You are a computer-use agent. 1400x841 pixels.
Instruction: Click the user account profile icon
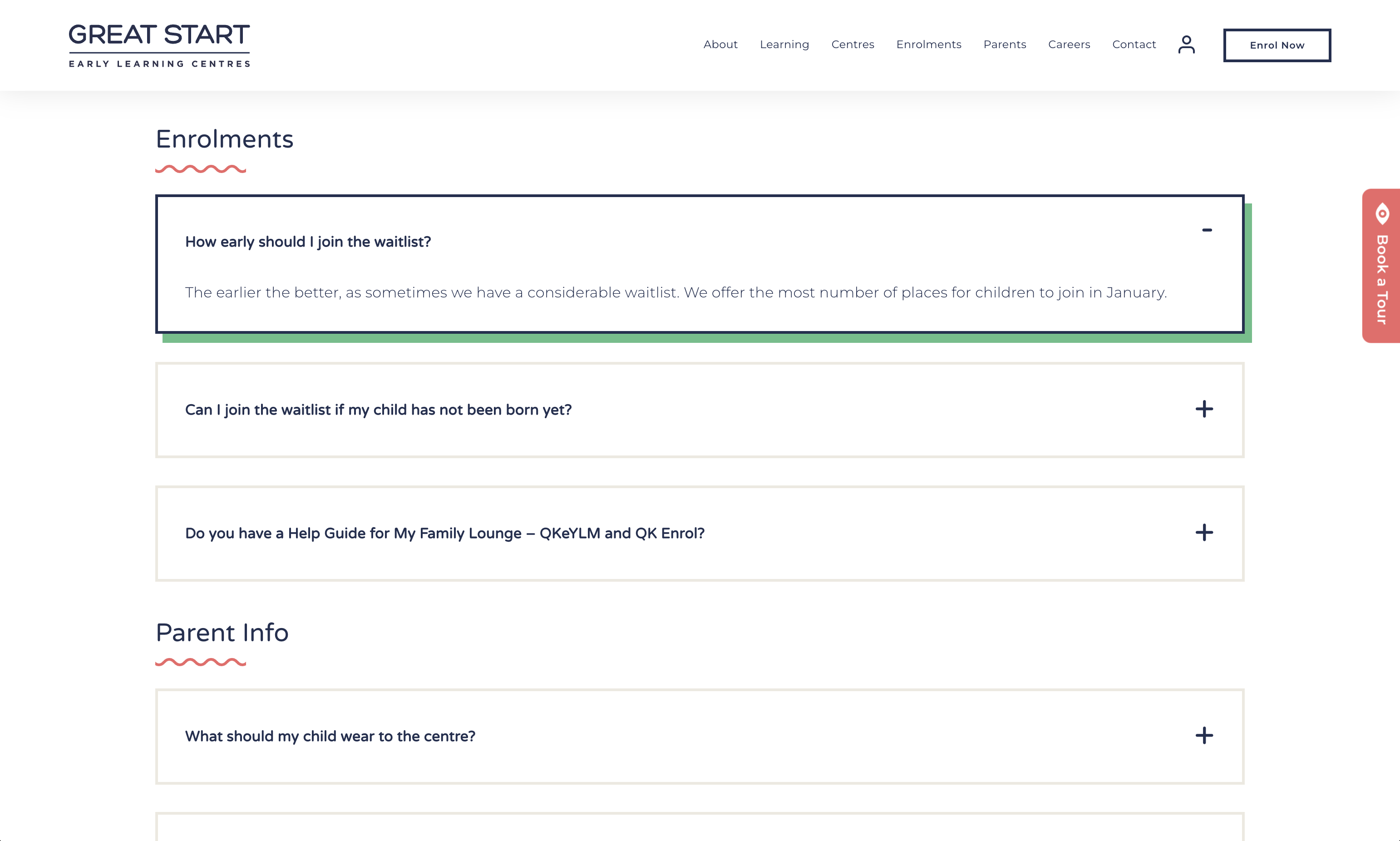click(x=1186, y=44)
